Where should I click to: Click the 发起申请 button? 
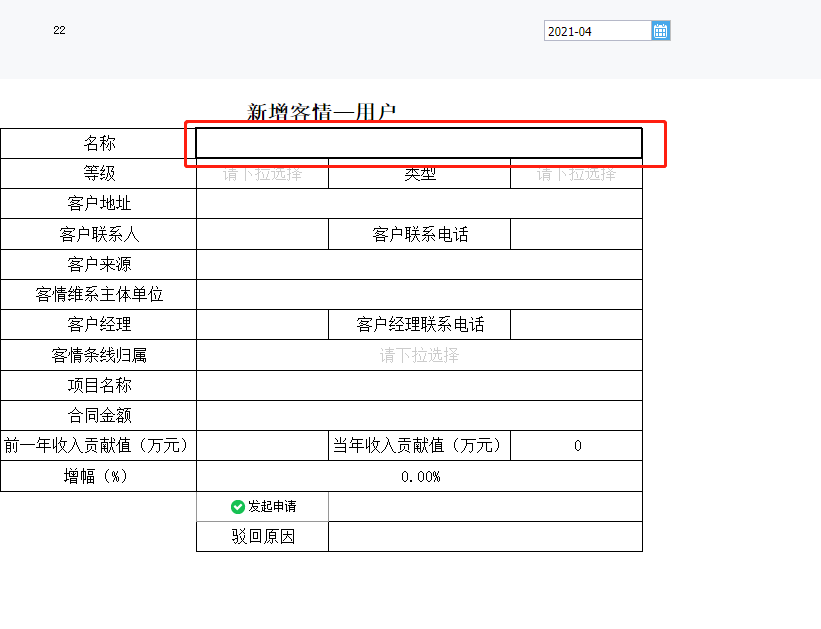(262, 506)
